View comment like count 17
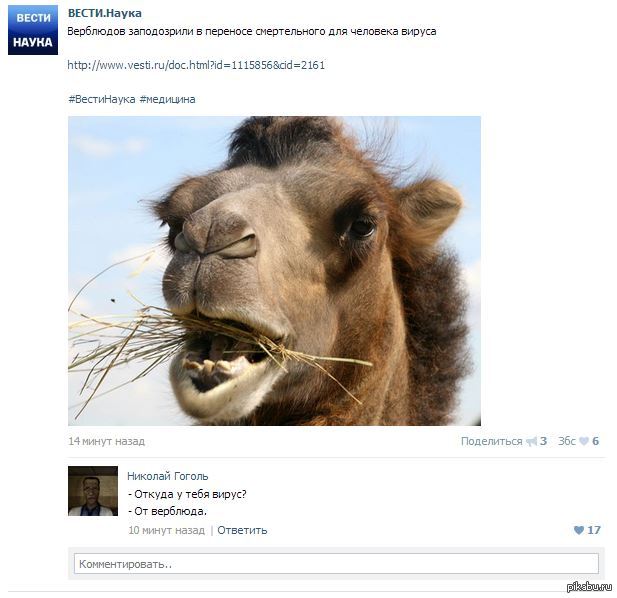617x598 pixels. point(594,530)
